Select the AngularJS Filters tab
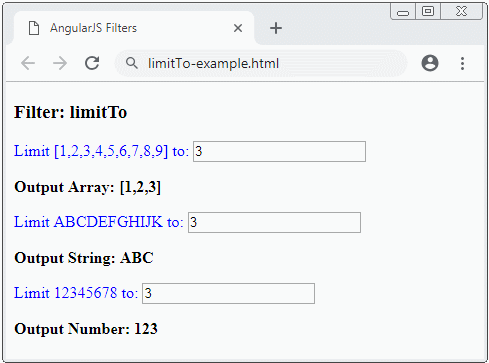 134,28
